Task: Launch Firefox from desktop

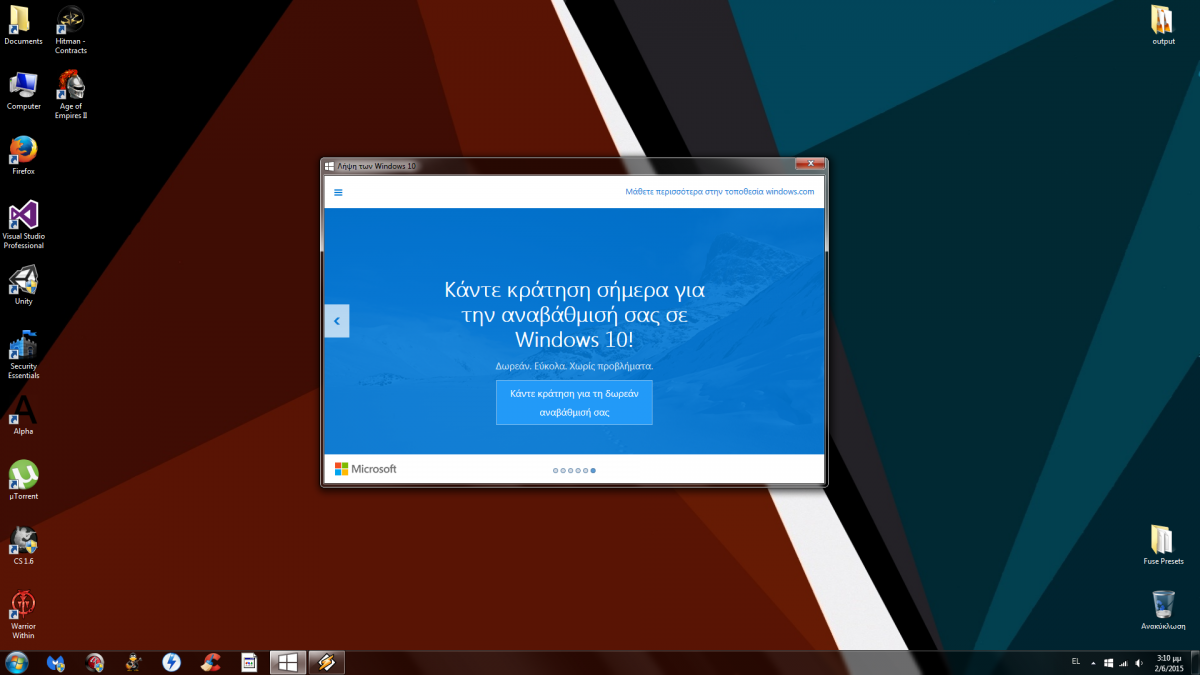Action: (x=23, y=155)
